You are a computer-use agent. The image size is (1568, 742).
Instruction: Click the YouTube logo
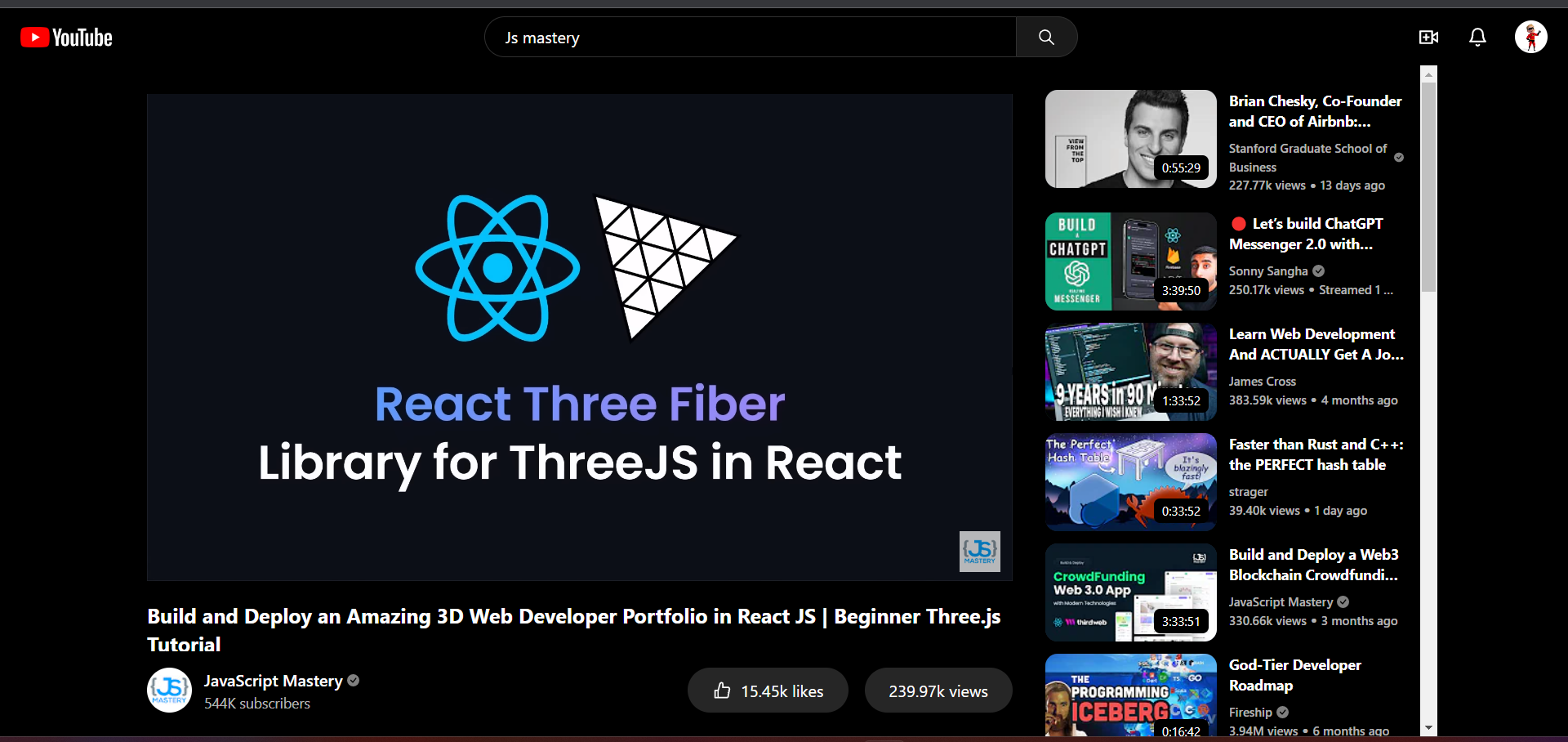tap(66, 38)
